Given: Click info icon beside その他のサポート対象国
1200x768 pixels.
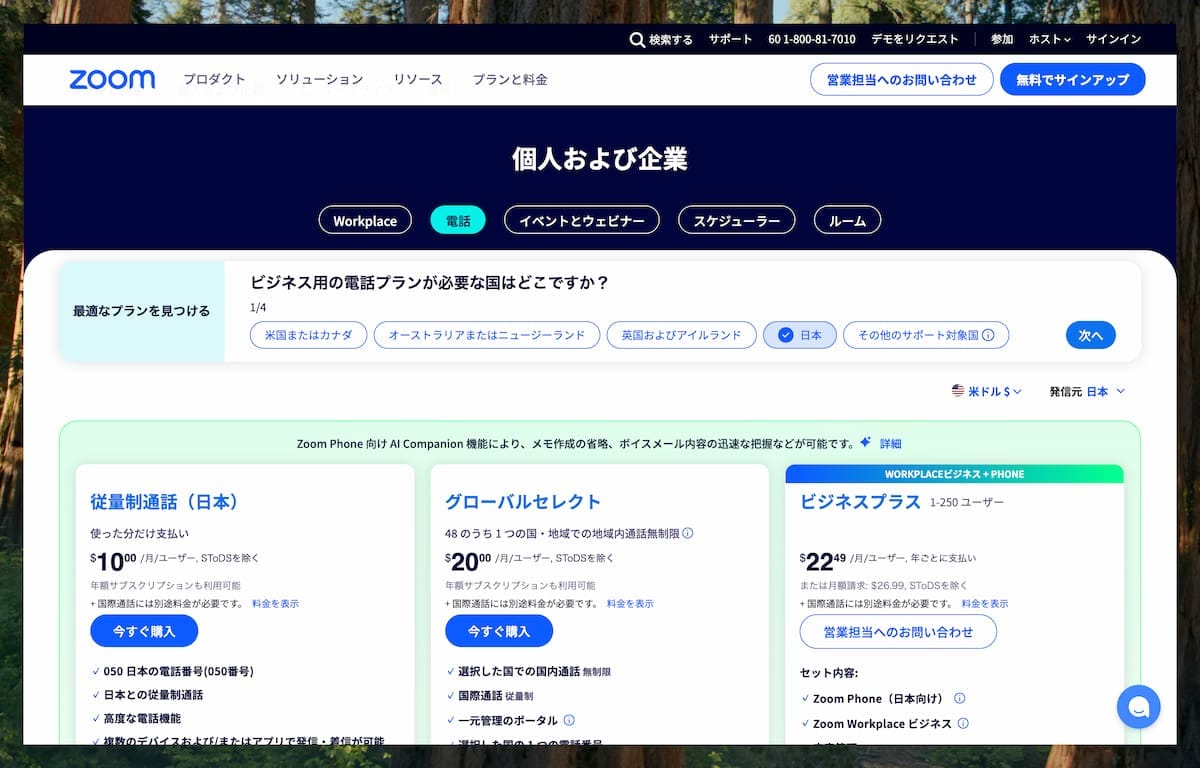Looking at the screenshot, I should click(988, 335).
